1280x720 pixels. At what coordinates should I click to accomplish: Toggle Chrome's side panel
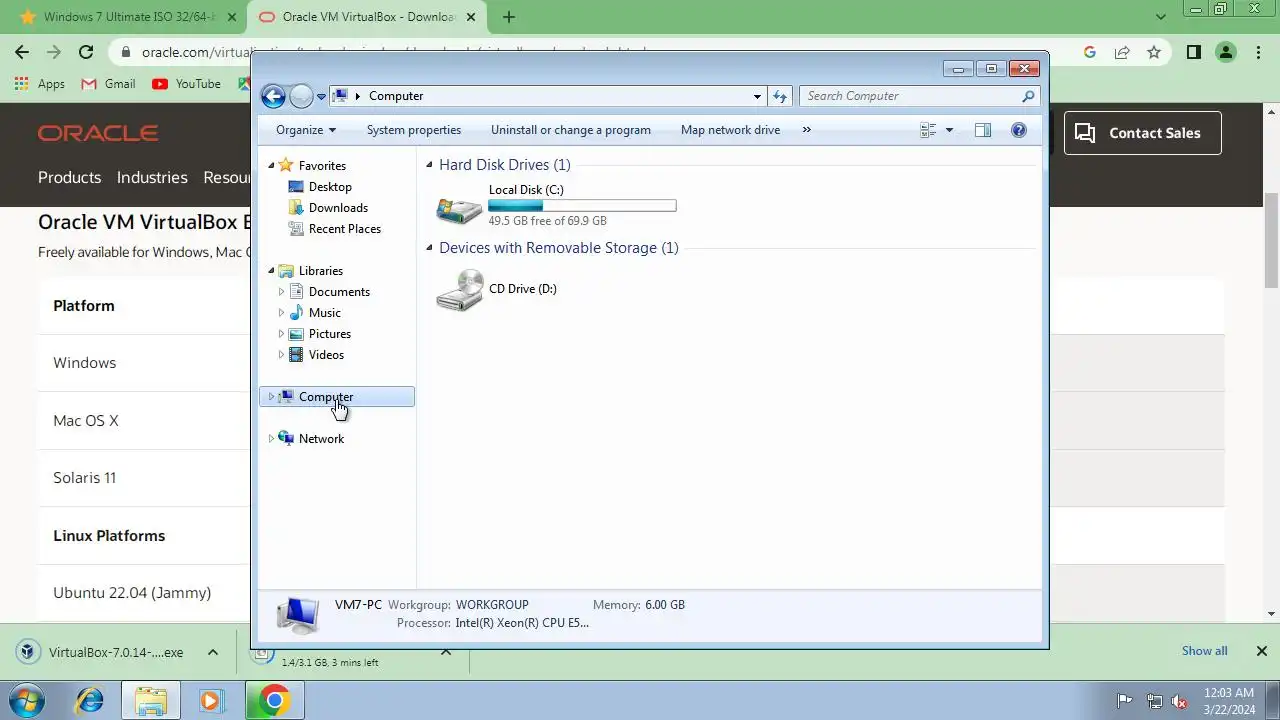pos(1194,52)
